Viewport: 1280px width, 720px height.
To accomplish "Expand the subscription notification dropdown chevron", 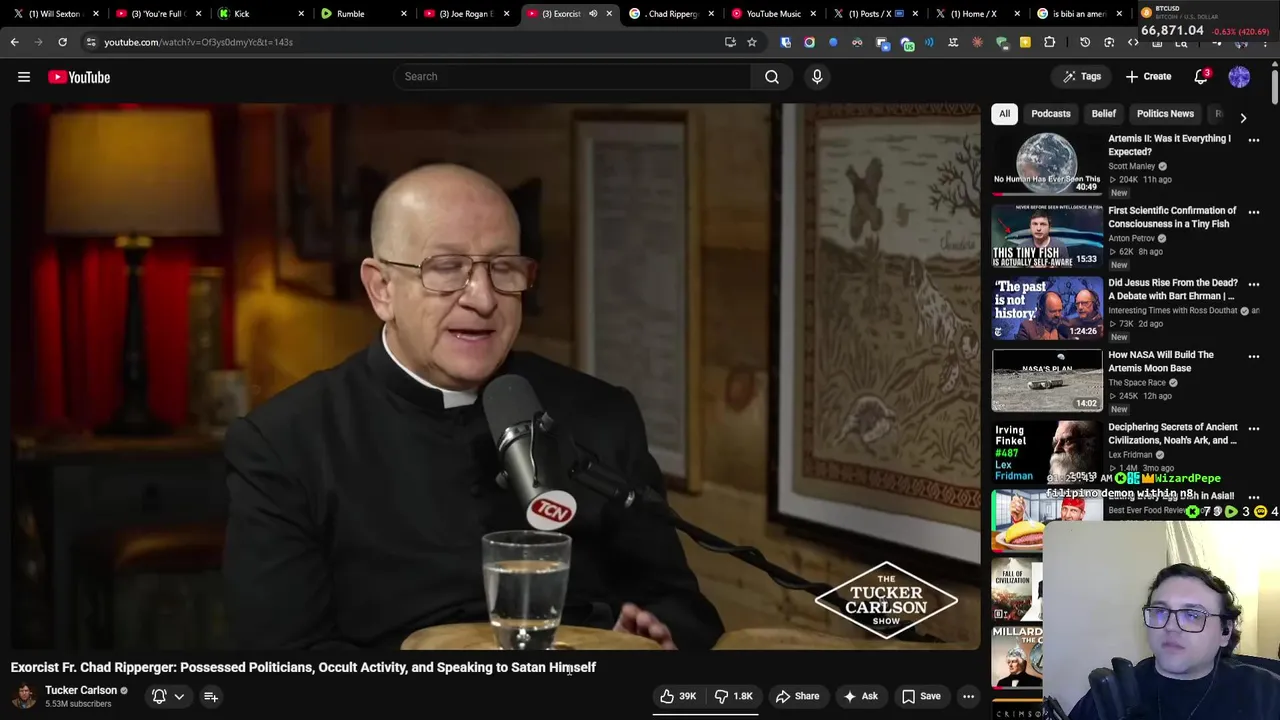I will (x=179, y=697).
